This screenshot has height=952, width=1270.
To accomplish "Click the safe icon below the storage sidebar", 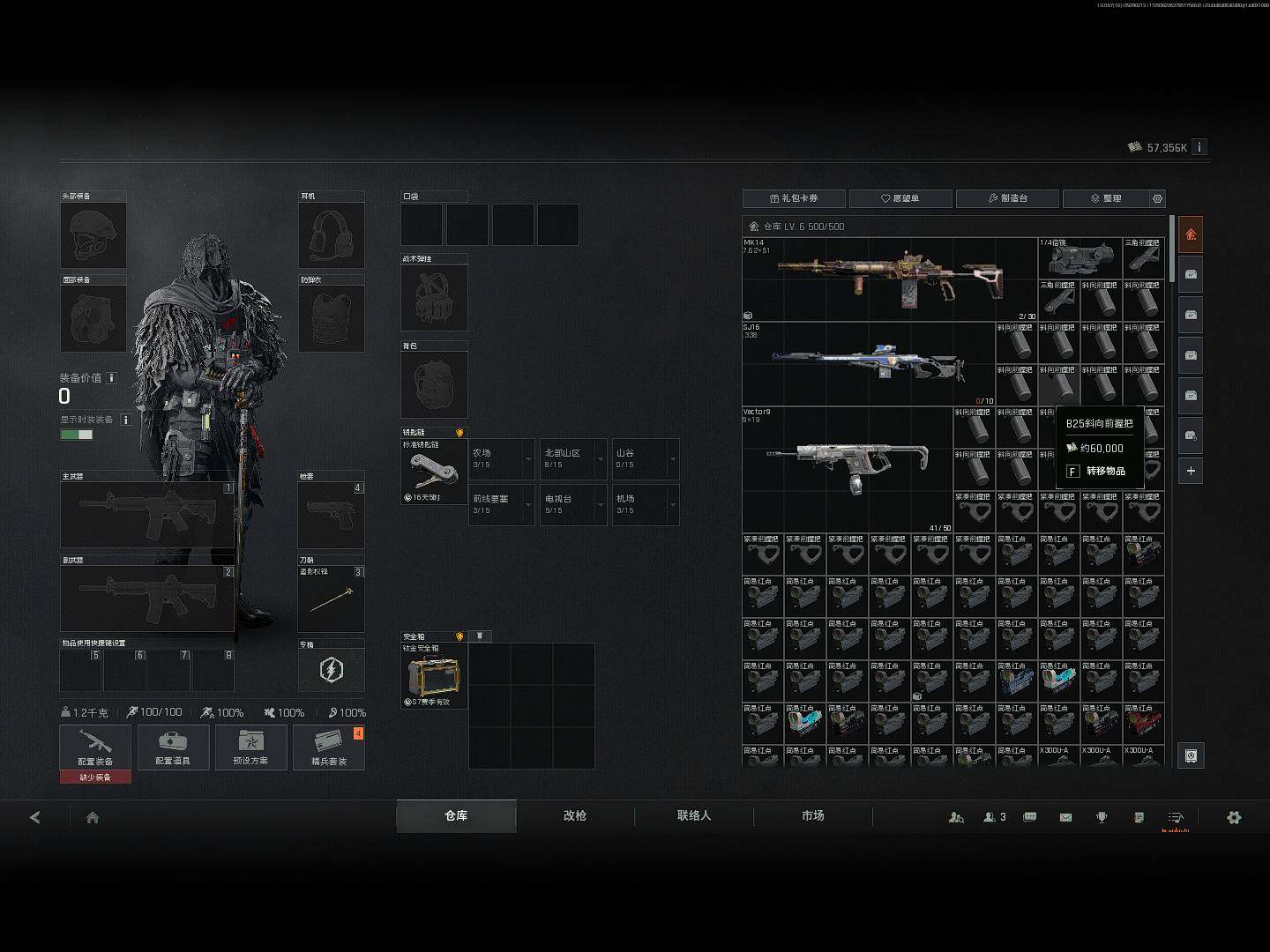I will coord(1191,755).
